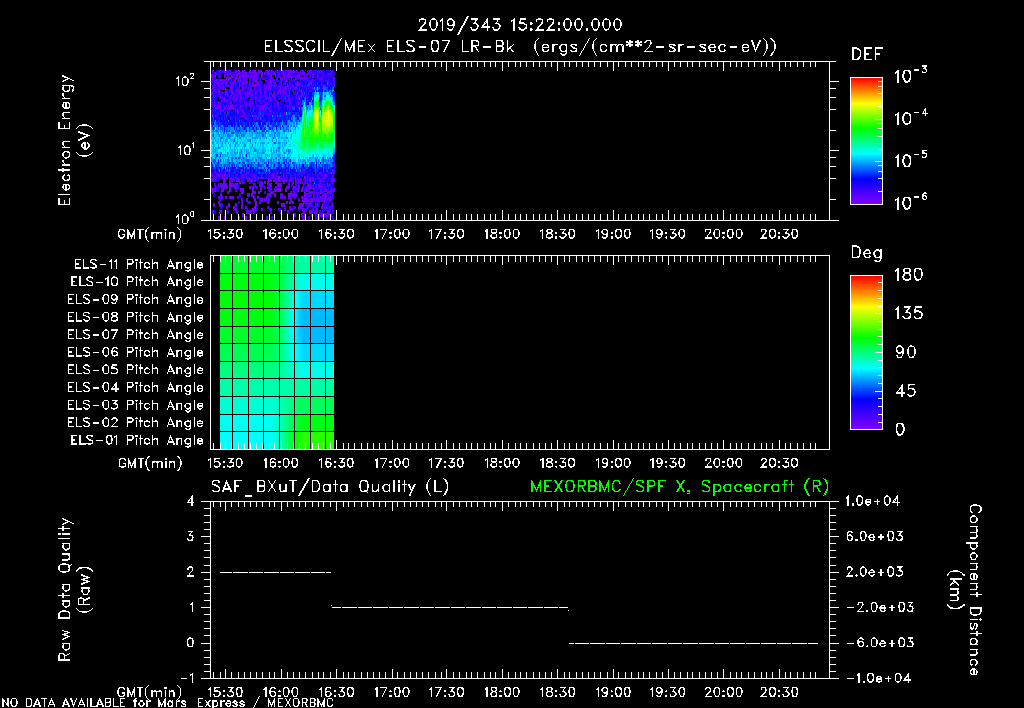Click the SAF_BXuT/Data Quality (L) title

point(330,487)
